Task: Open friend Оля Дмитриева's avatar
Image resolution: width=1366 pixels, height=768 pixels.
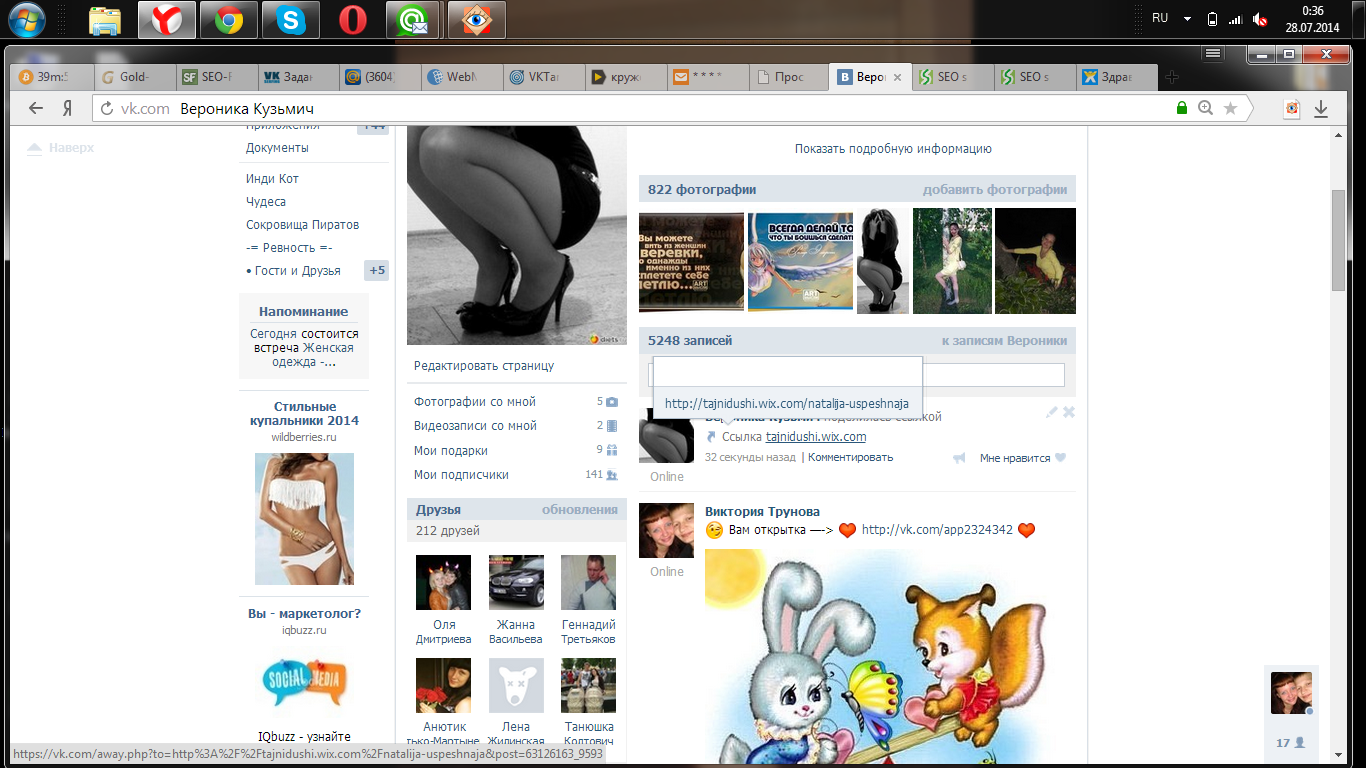Action: tap(443, 582)
